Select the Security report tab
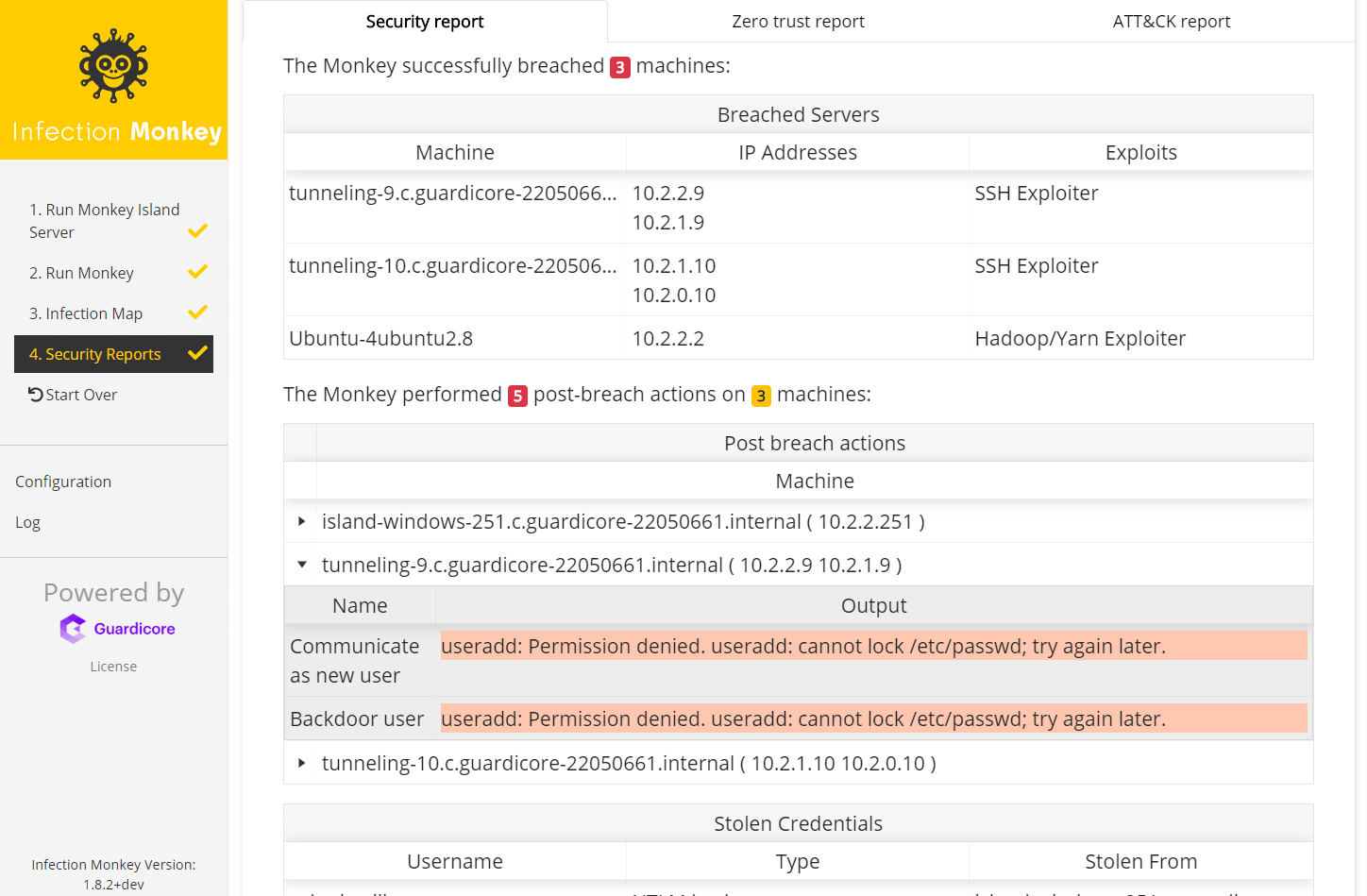 point(425,22)
